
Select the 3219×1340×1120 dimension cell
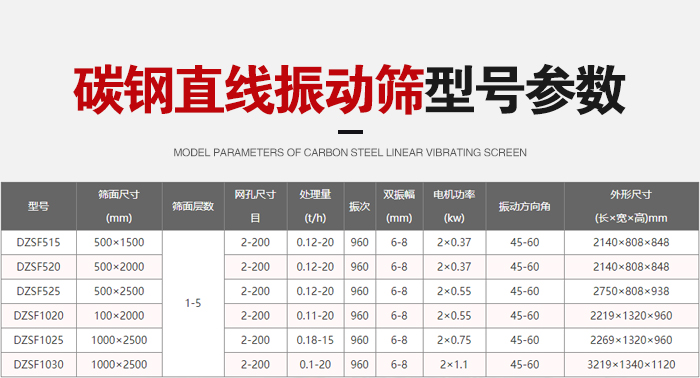631,365
